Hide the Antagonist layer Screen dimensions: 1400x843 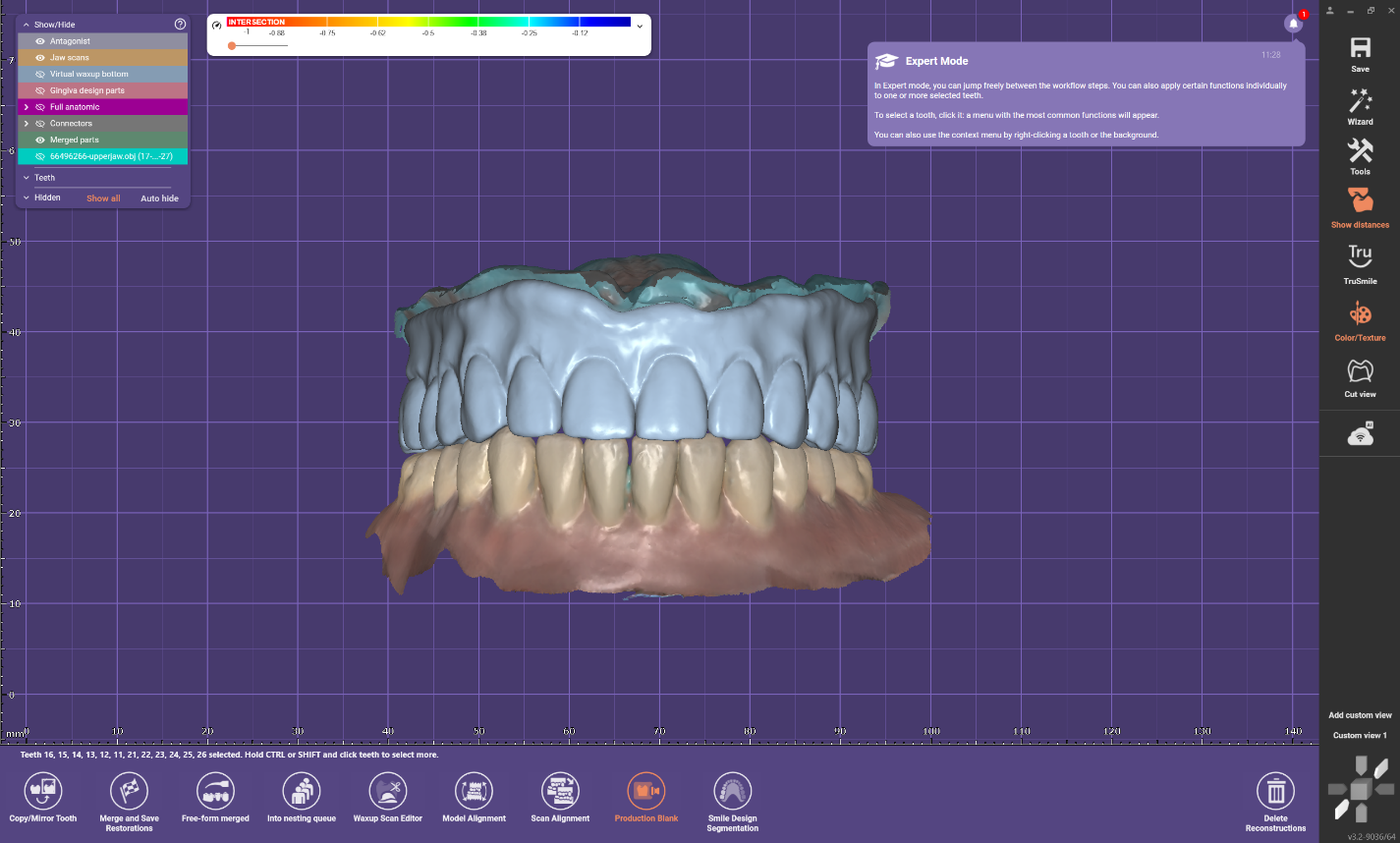(x=40, y=41)
